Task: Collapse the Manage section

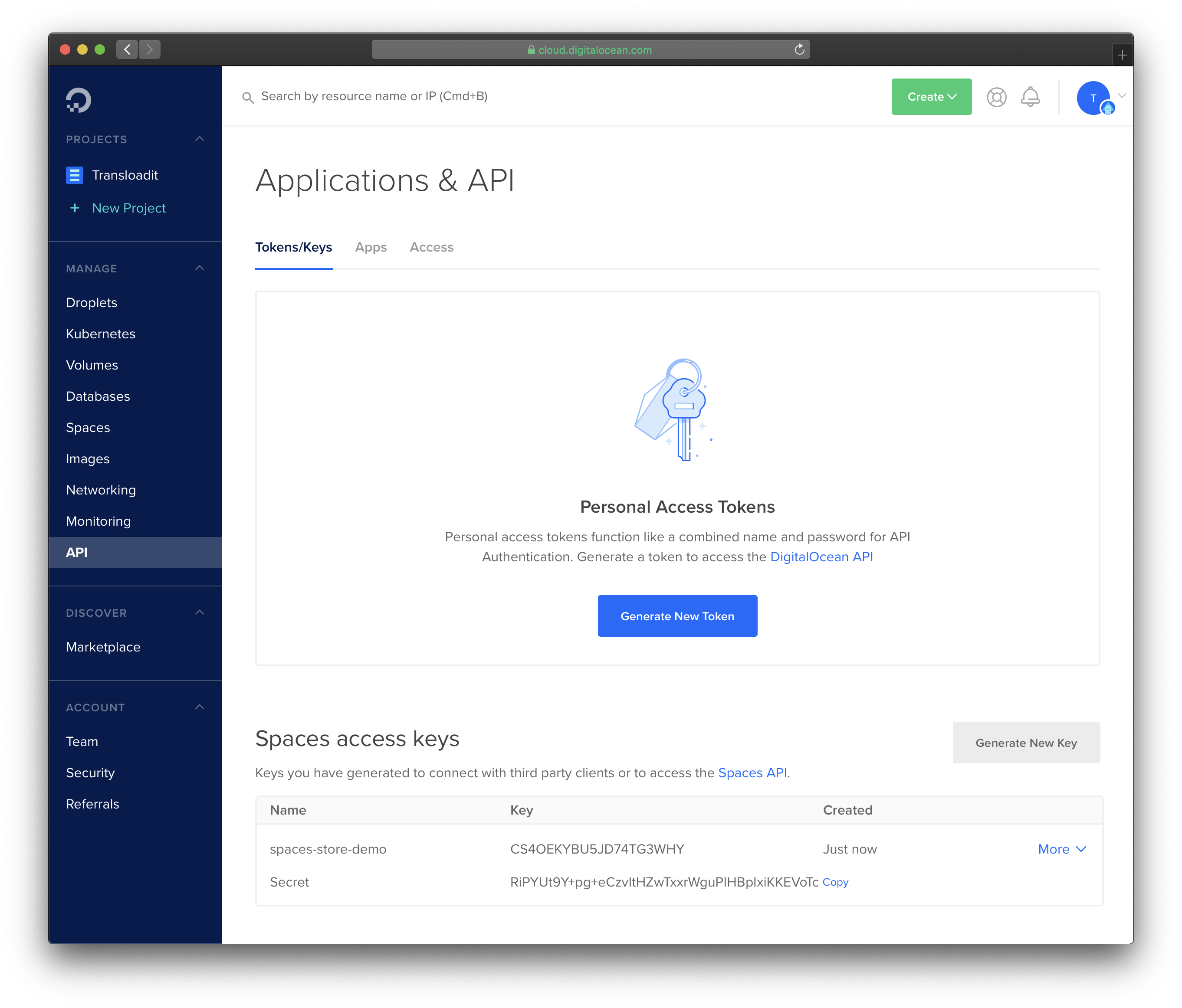Action: (200, 268)
